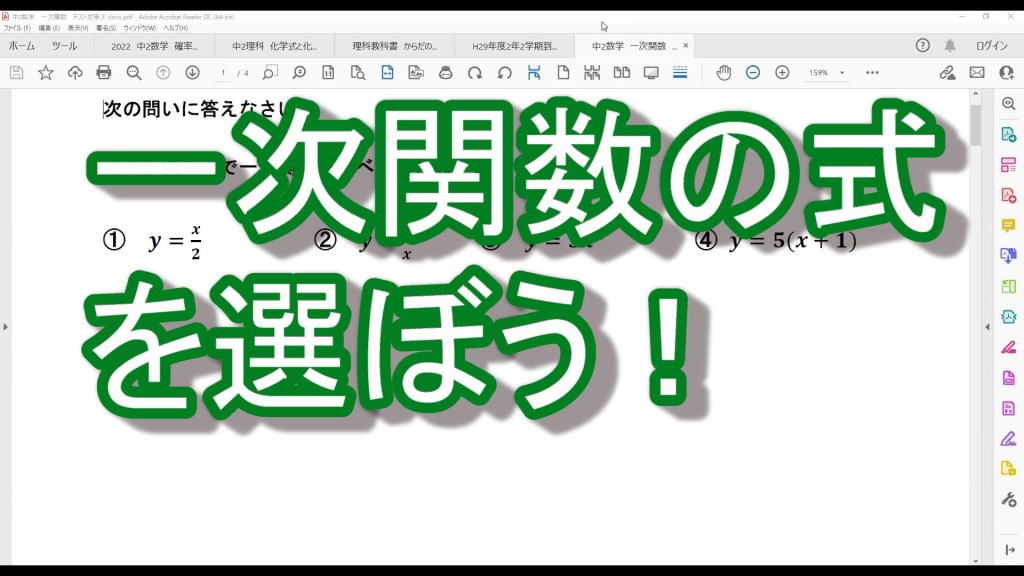1024x576 pixels.
Task: Open the 159% zoom level dropdown
Action: 826,73
